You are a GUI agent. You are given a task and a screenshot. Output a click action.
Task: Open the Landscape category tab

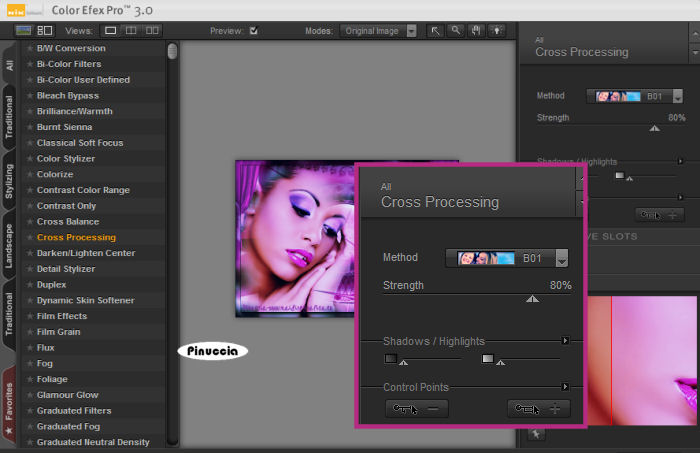pos(9,246)
